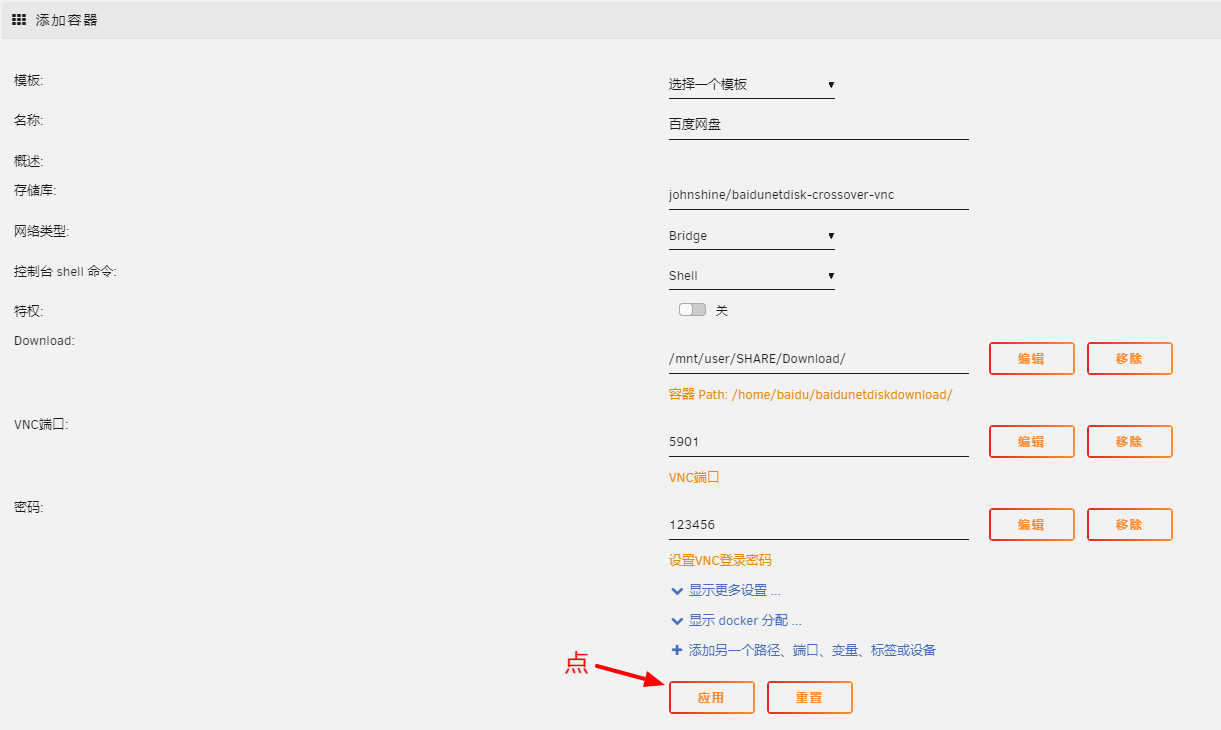This screenshot has width=1221, height=730.
Task: Expand 显示更多设置 link
Action: coord(735,591)
